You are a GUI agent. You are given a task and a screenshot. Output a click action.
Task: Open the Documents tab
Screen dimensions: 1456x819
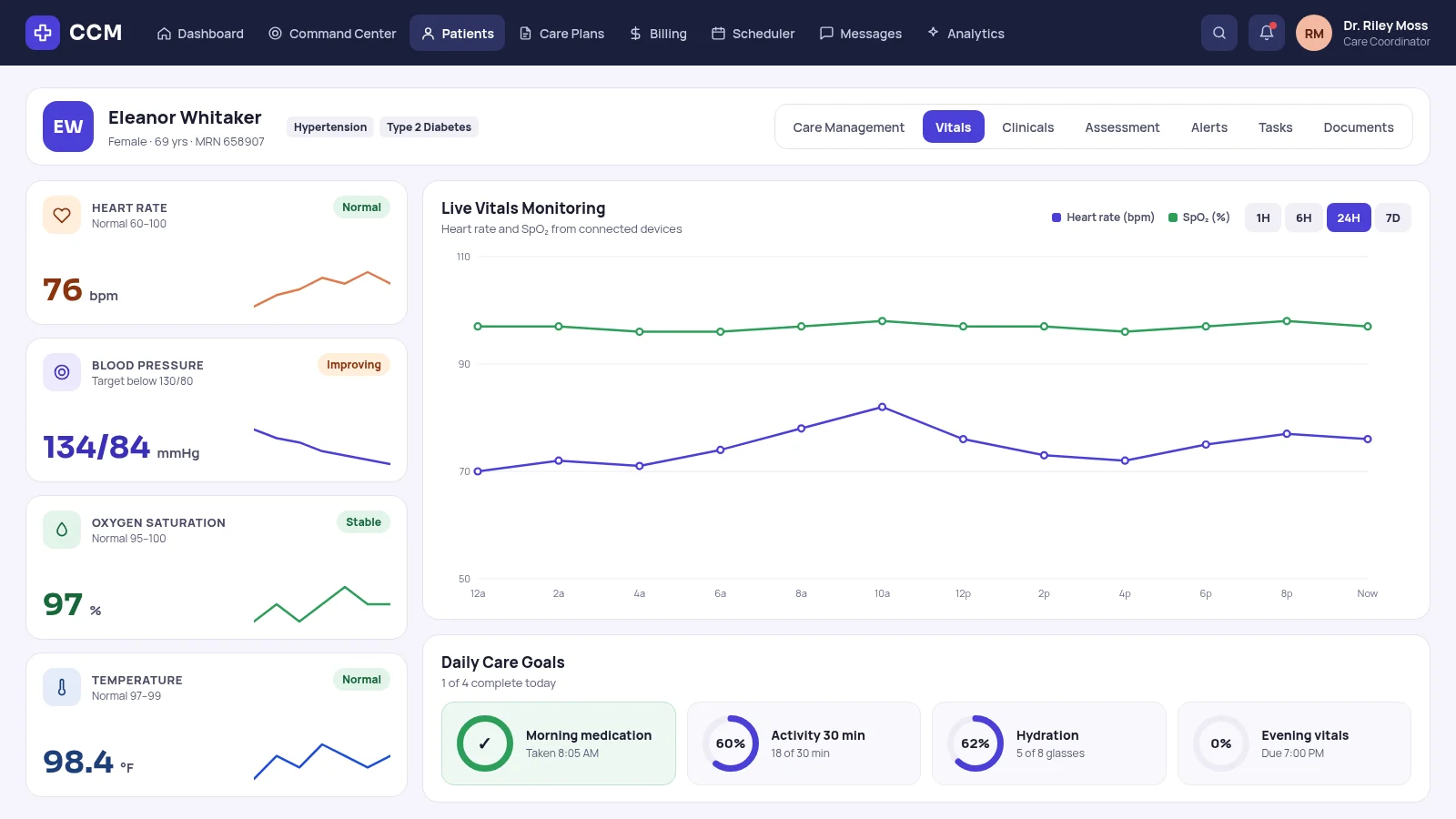[x=1359, y=127]
